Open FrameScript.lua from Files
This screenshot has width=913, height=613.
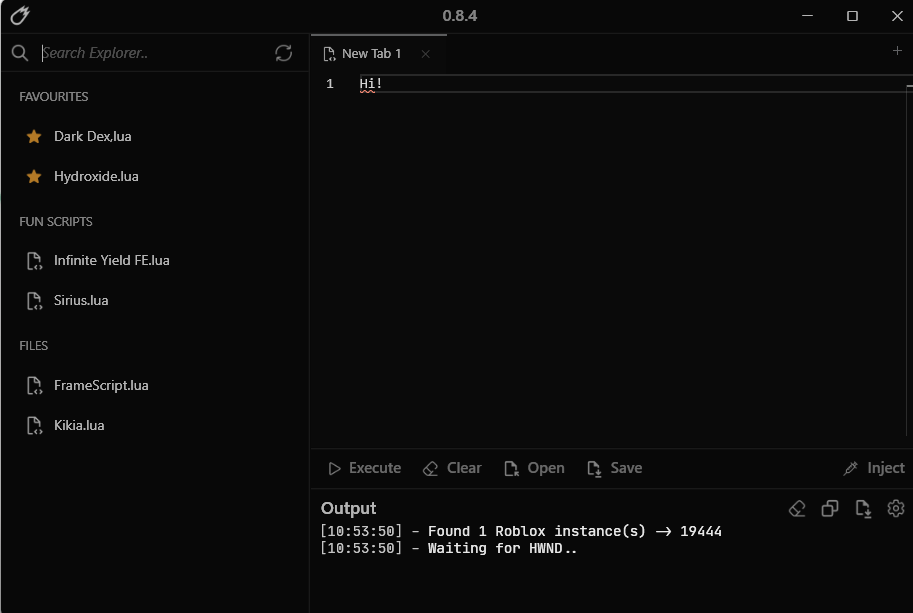pyautogui.click(x=101, y=385)
